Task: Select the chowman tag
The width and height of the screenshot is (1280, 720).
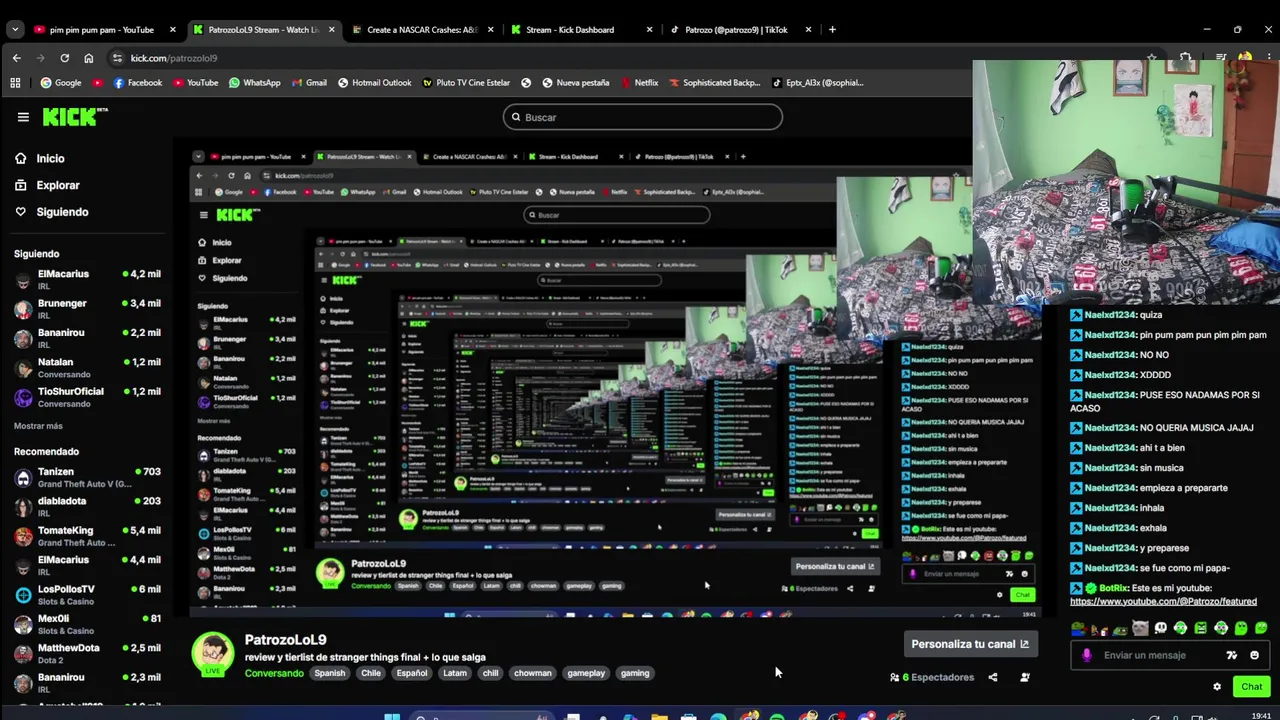Action: coord(532,673)
